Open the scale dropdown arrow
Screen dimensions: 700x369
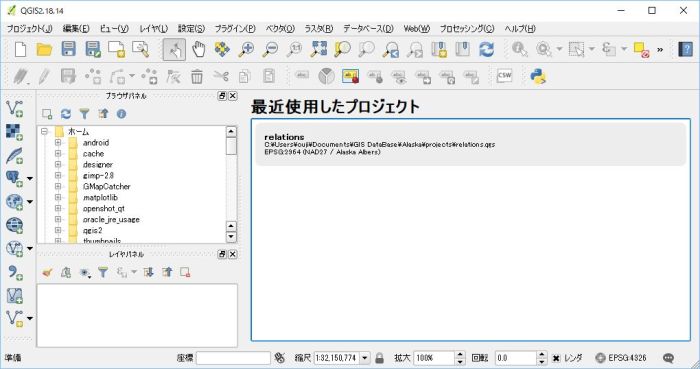(365, 358)
